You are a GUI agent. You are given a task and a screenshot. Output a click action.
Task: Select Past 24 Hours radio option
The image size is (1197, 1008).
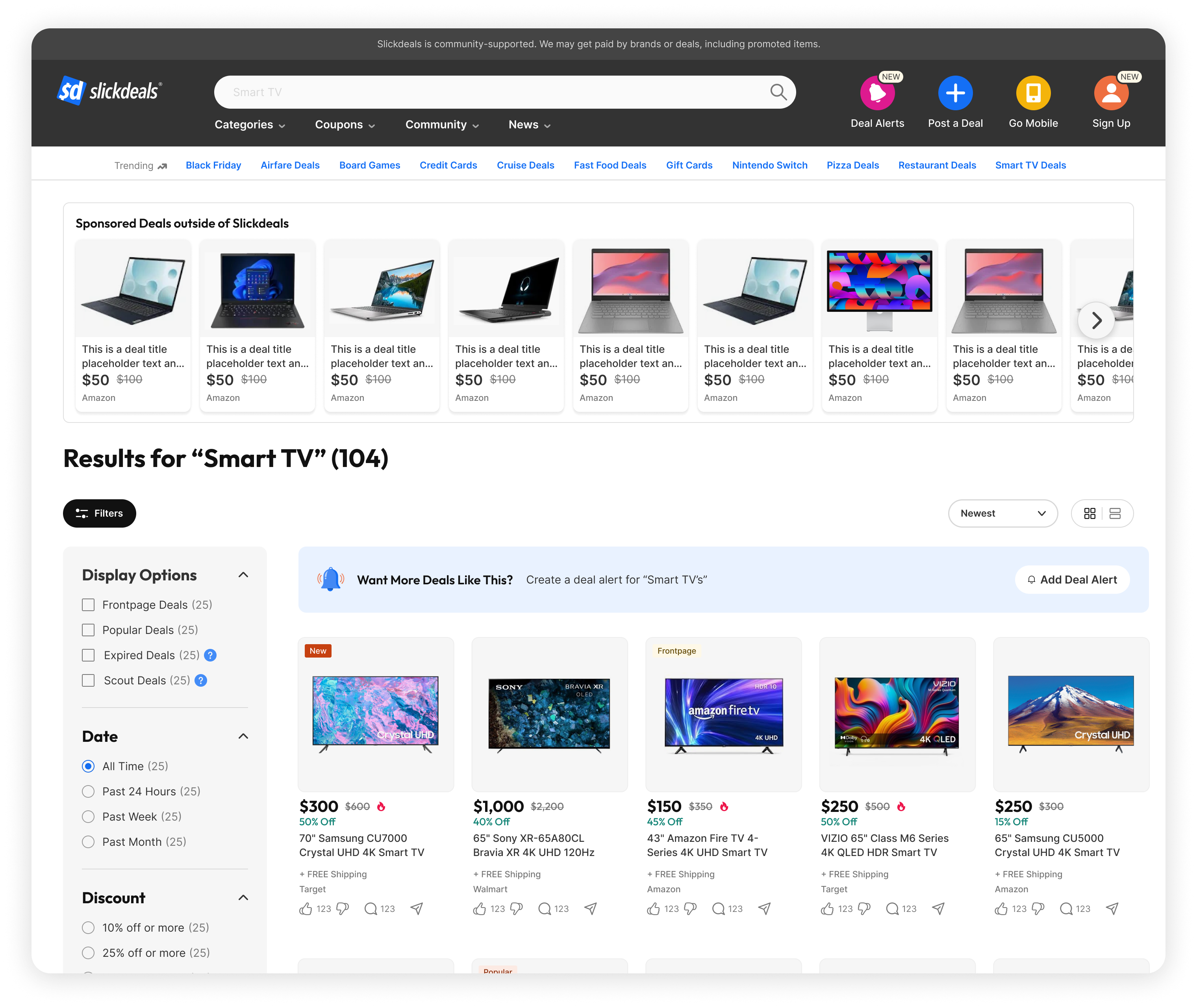click(x=88, y=791)
